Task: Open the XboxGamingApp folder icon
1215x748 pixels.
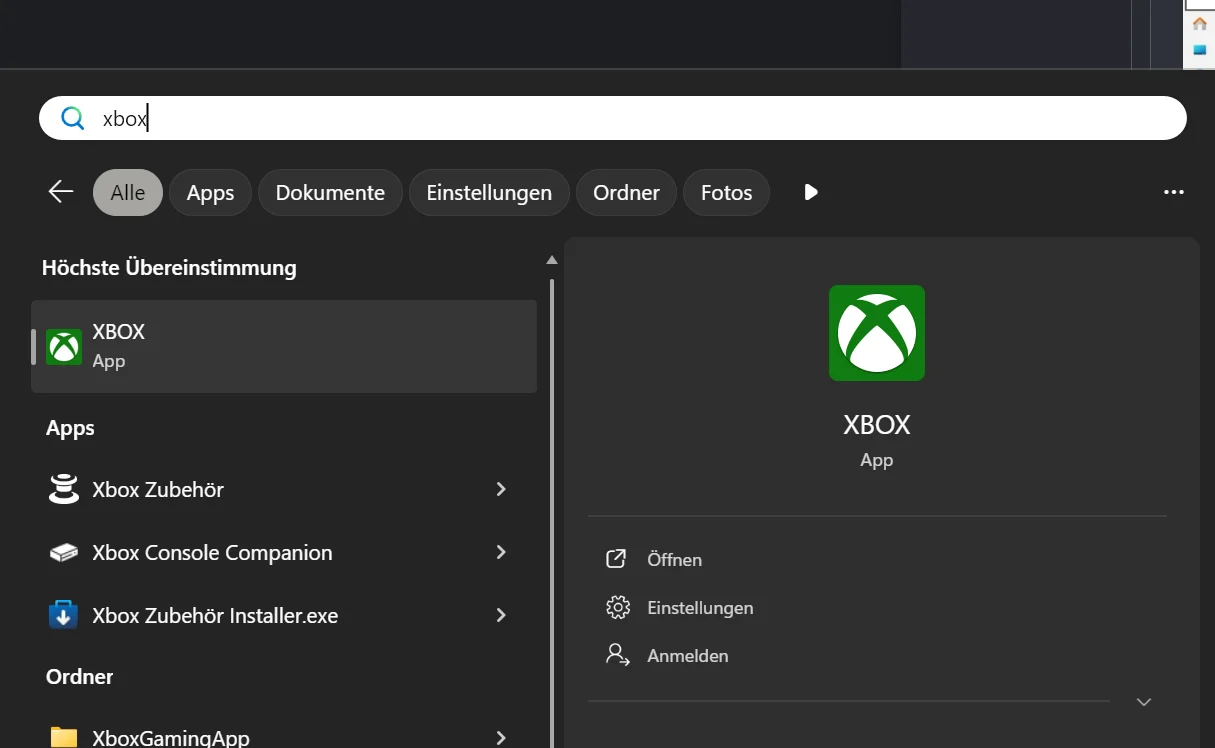Action: coord(63,738)
